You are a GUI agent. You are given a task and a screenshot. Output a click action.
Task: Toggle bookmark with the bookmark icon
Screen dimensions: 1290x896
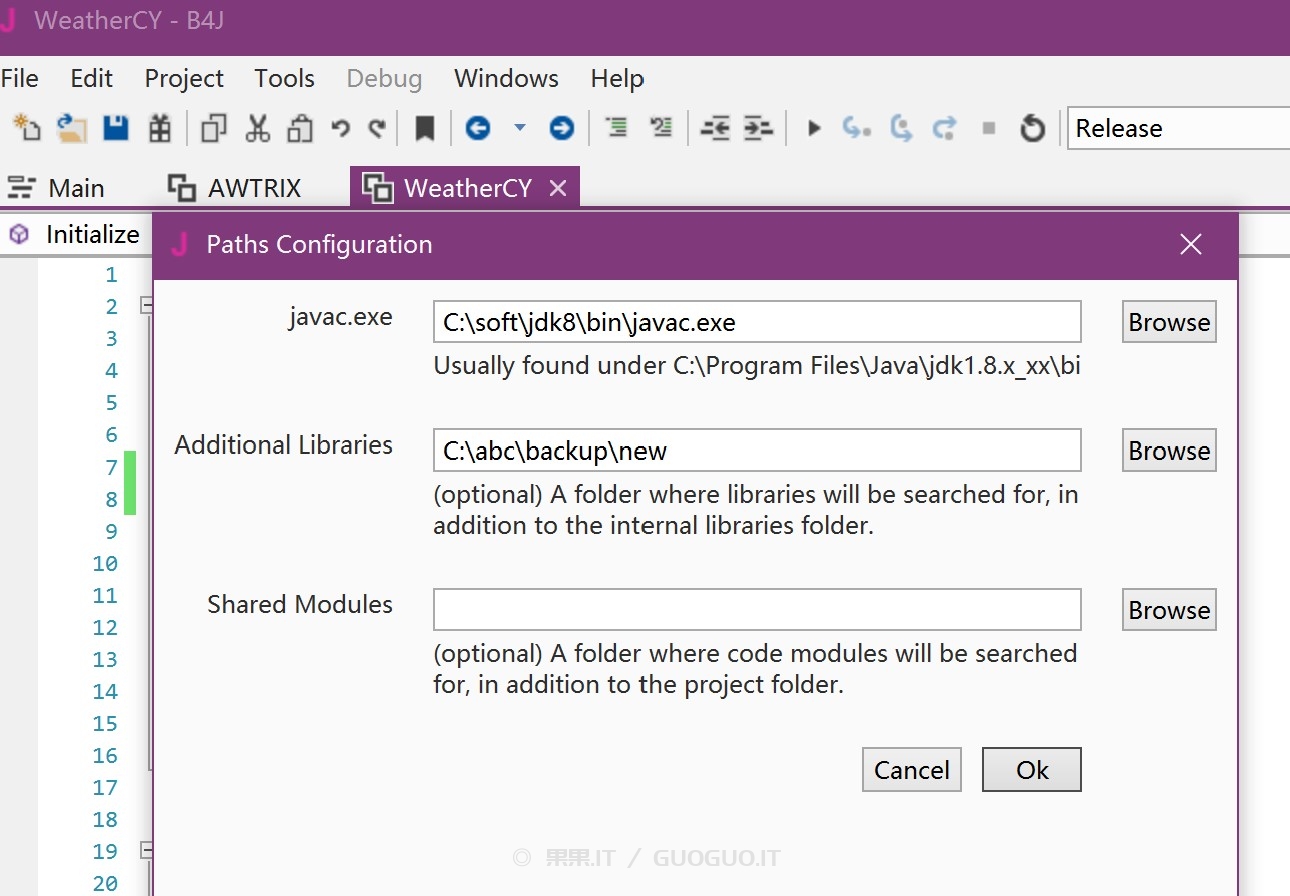click(x=425, y=128)
